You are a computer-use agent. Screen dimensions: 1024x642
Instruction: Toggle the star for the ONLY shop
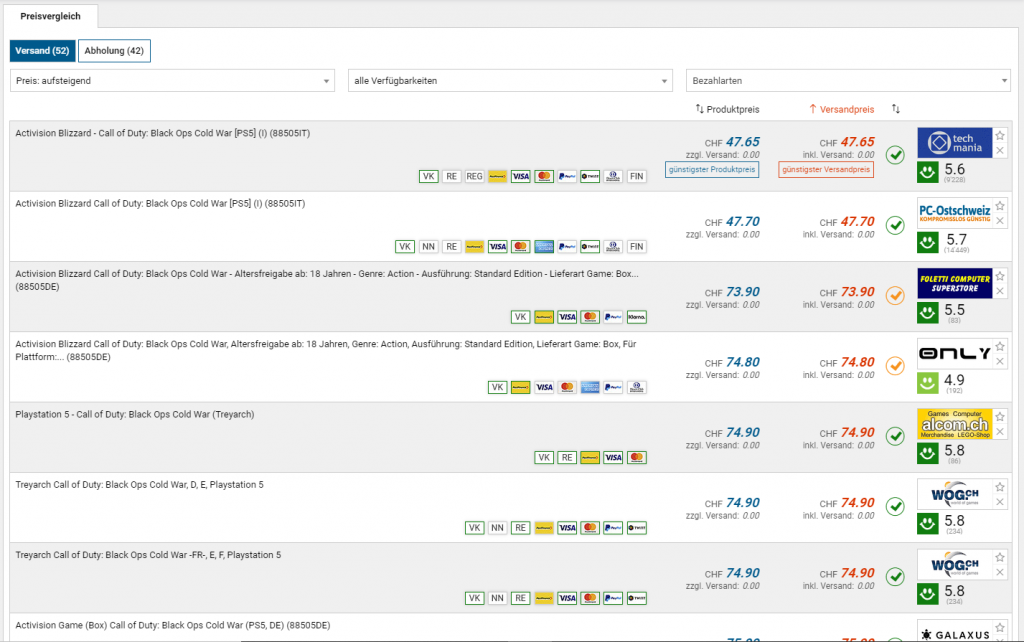click(1000, 345)
